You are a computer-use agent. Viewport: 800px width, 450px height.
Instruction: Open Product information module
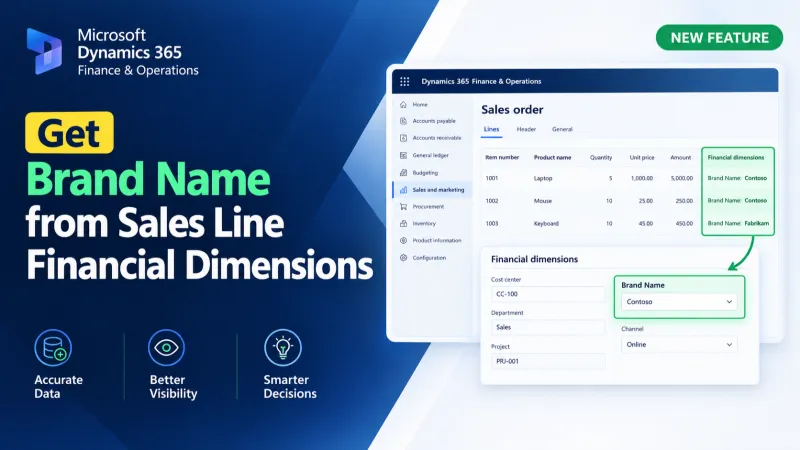click(437, 240)
